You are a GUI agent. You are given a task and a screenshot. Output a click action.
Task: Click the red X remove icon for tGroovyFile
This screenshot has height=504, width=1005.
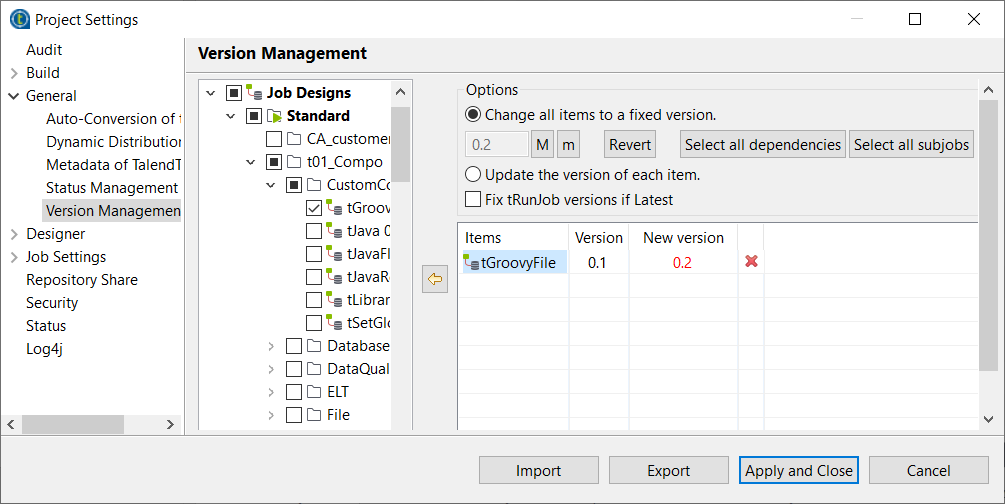click(x=751, y=262)
